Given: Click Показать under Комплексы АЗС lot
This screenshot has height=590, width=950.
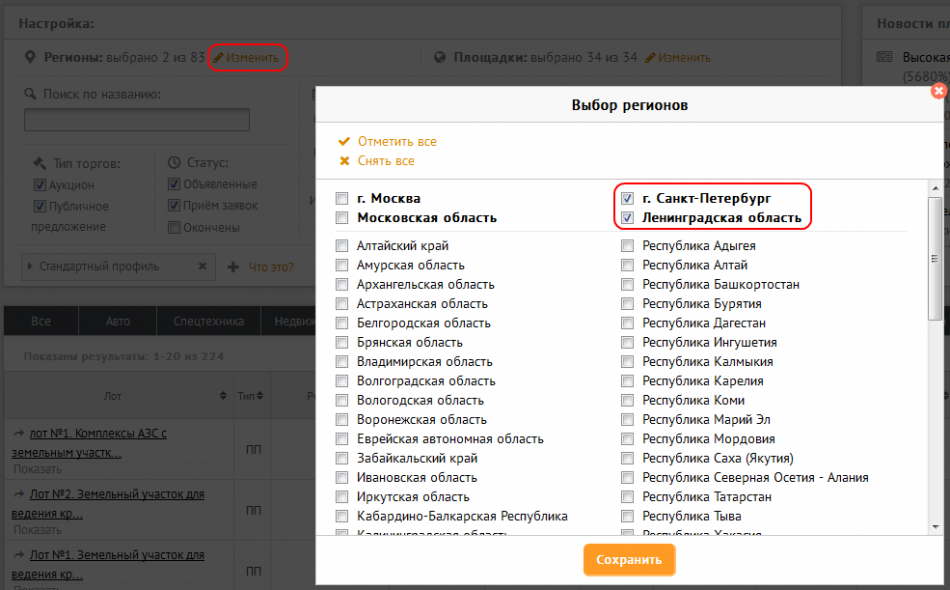Looking at the screenshot, I should tap(38, 469).
